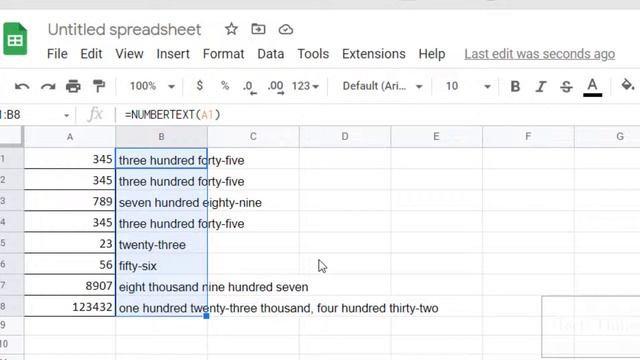Screen dimensions: 640x360
Task: Increase decimal places
Action: click(276, 87)
